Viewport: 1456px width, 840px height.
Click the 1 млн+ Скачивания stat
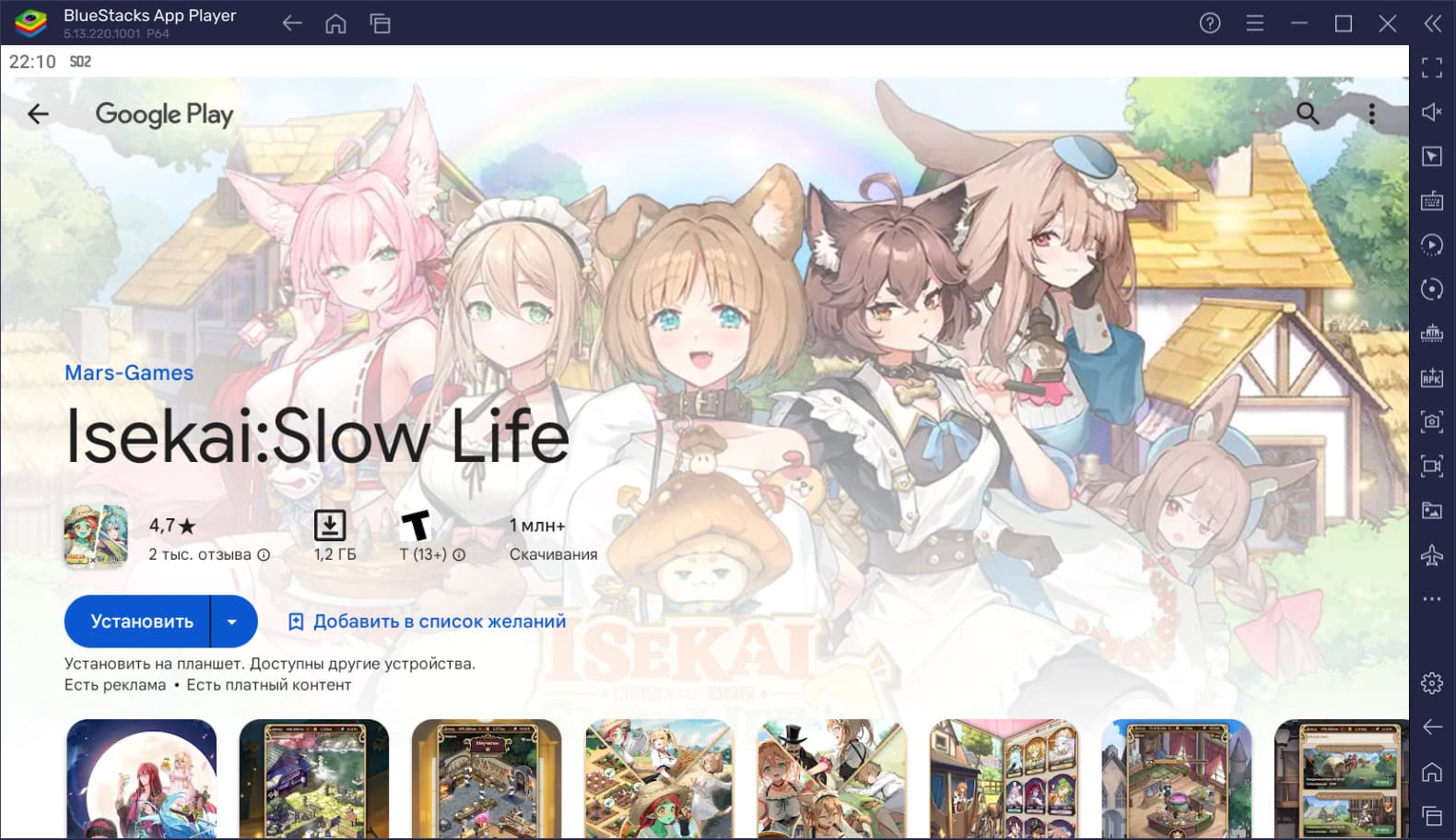pos(553,538)
